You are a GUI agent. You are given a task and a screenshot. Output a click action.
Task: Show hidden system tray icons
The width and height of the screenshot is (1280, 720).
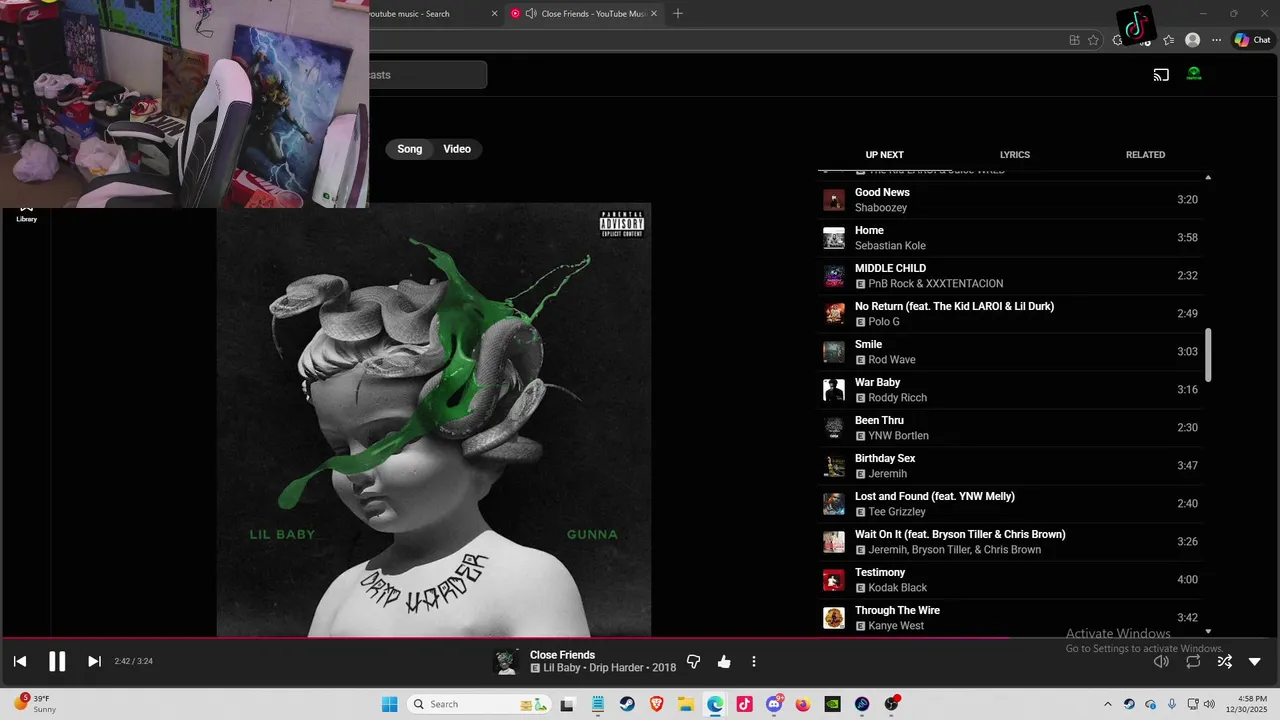point(1107,704)
